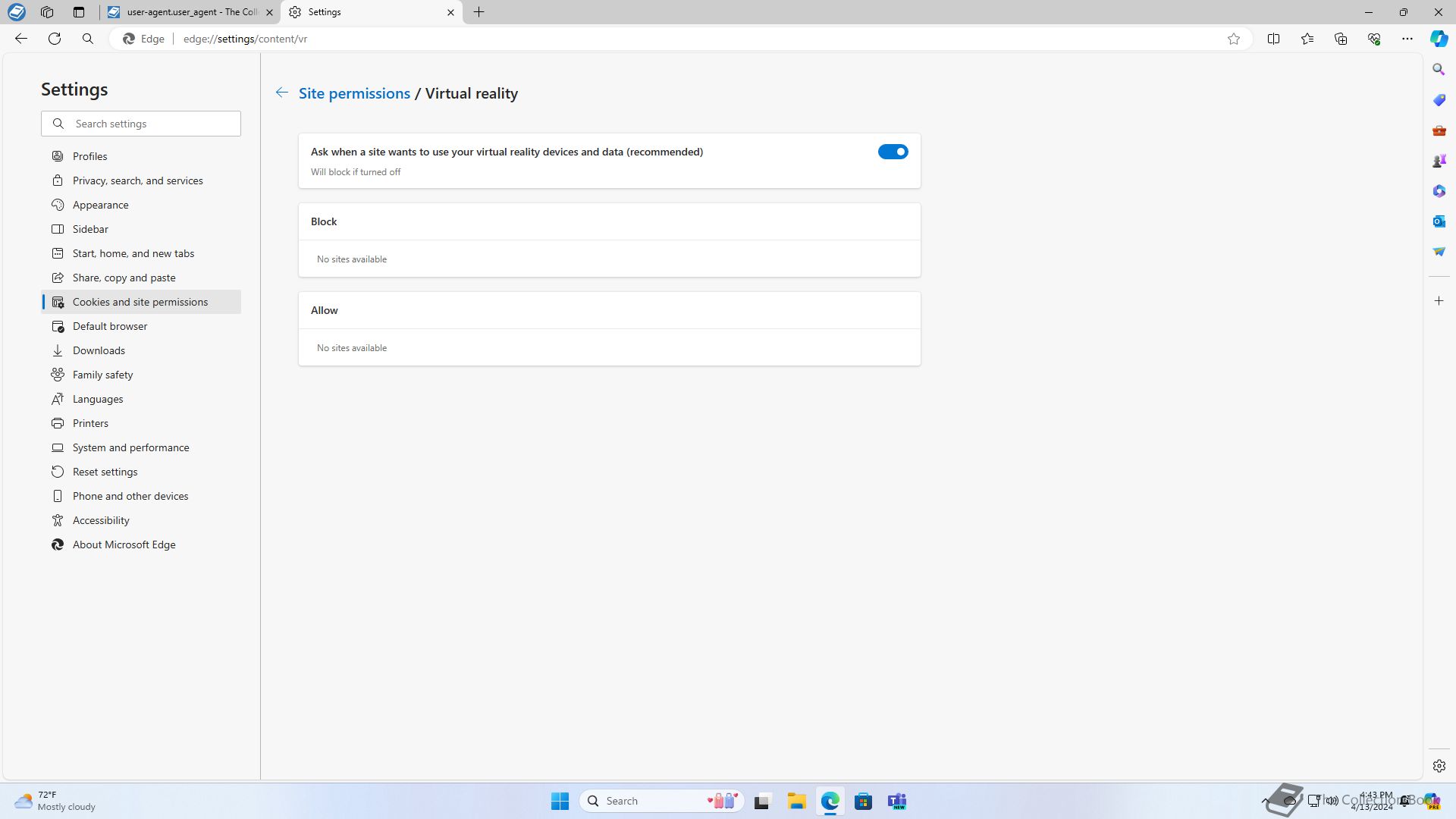Customize sidebar with plus icon

tap(1439, 301)
